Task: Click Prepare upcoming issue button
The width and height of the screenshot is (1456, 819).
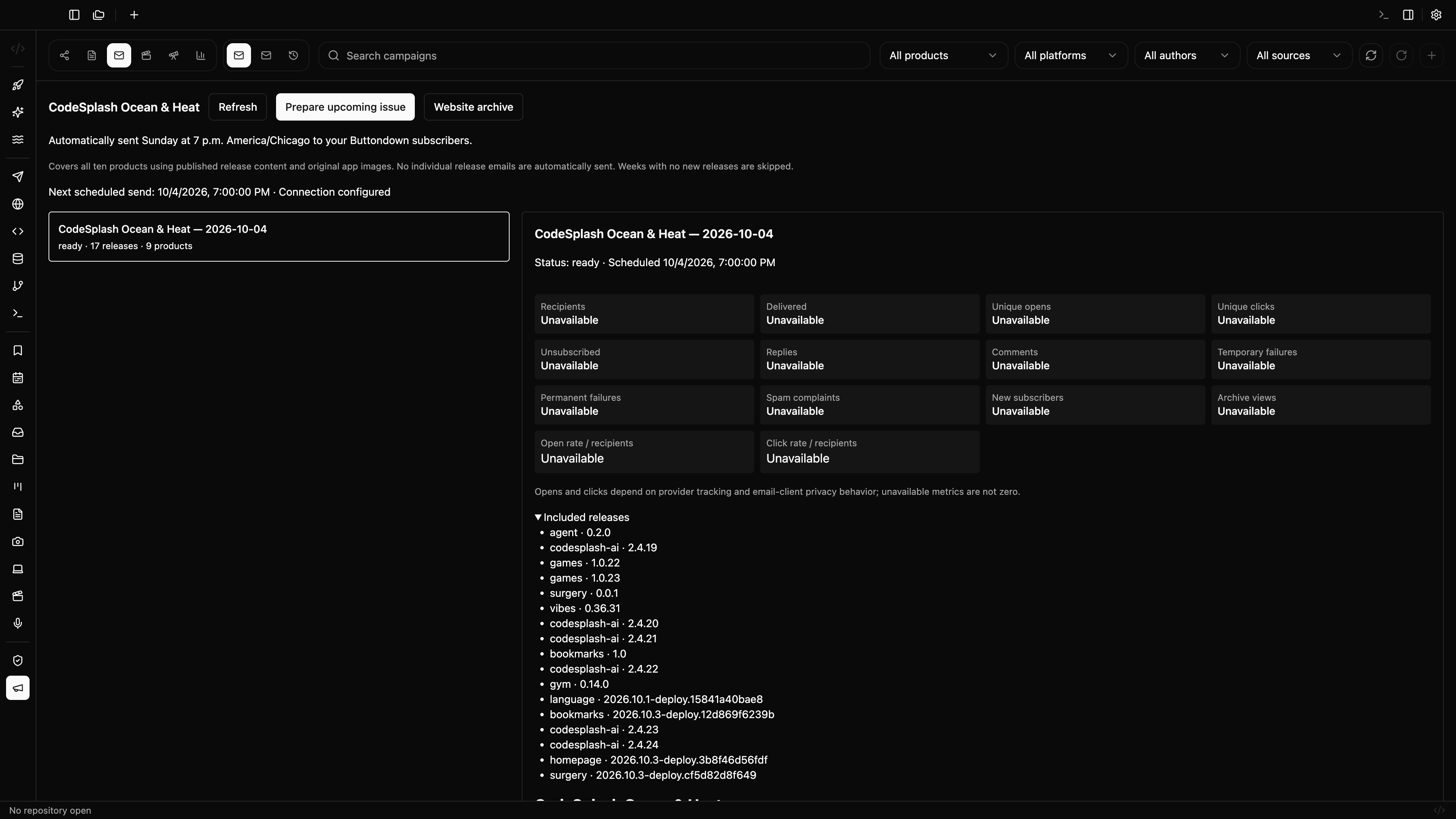Action: [x=345, y=107]
